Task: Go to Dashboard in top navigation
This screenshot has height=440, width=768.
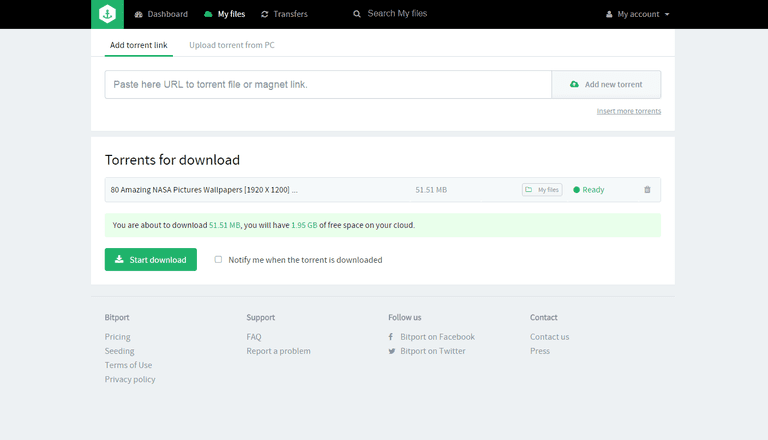Action: tap(161, 14)
